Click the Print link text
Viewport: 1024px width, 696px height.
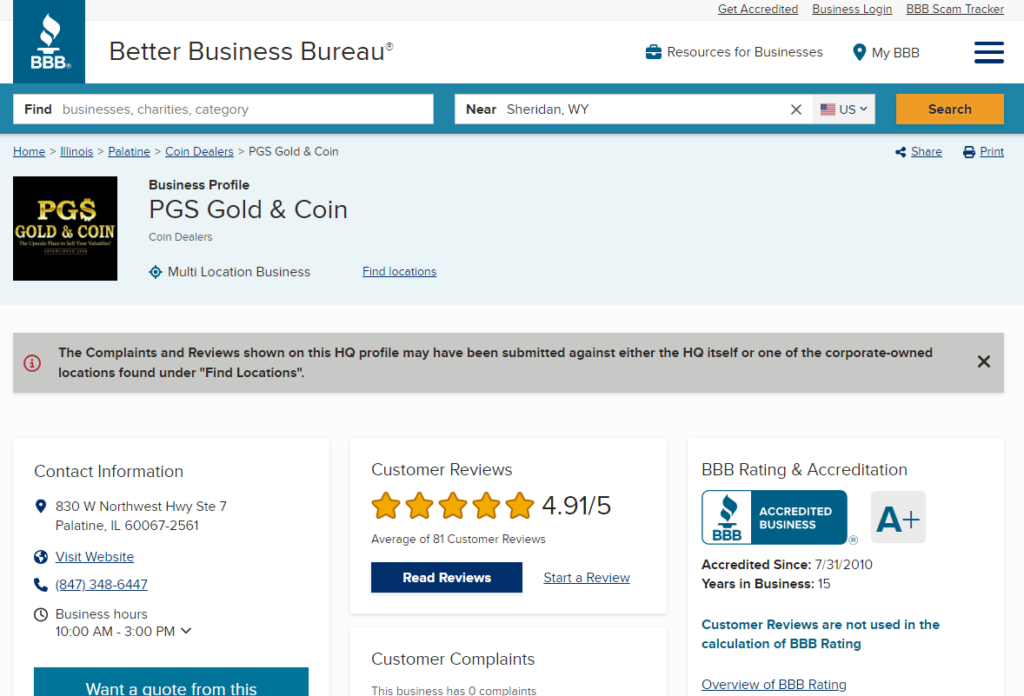point(991,151)
